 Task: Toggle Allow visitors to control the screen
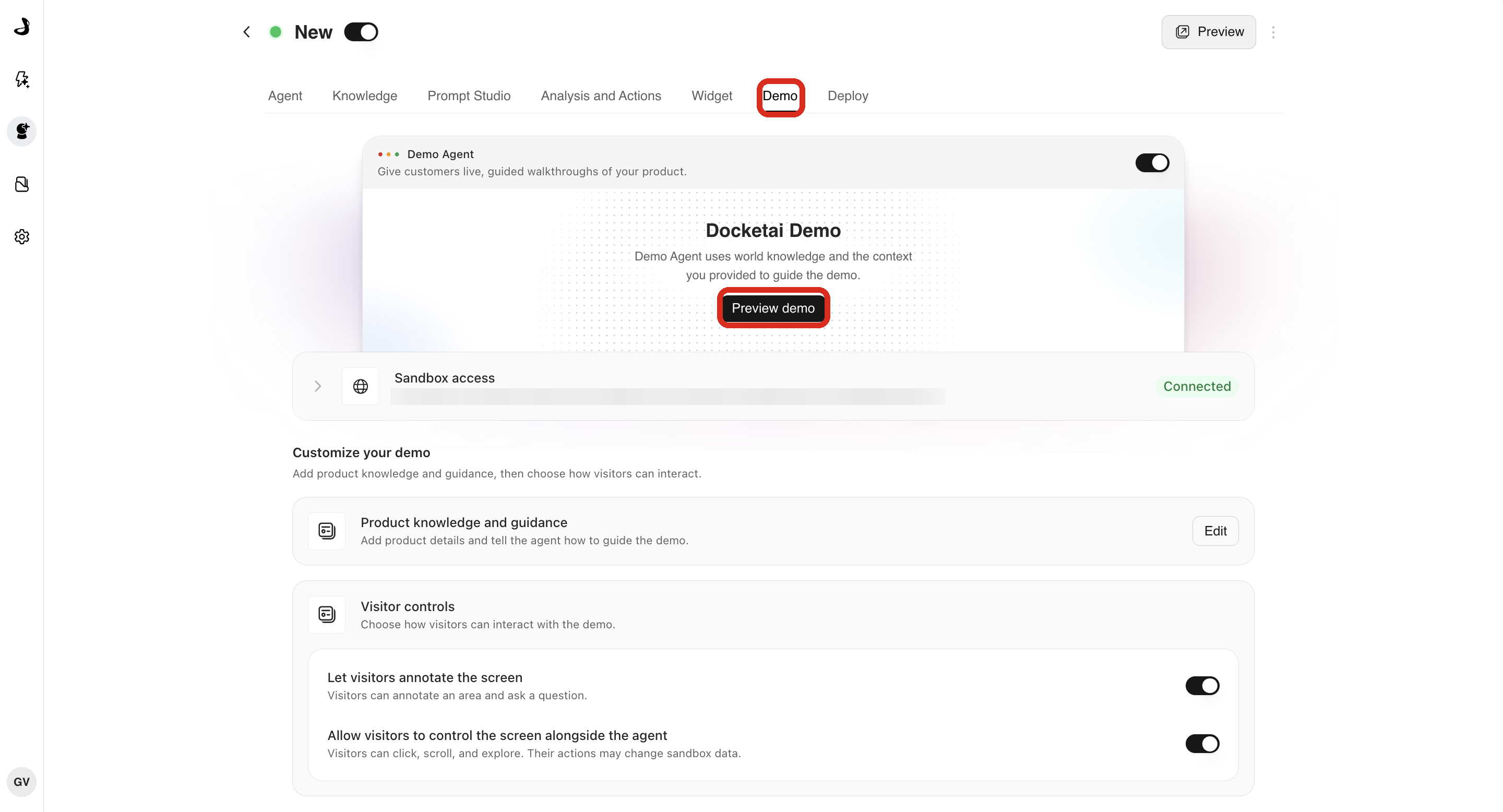(x=1202, y=743)
